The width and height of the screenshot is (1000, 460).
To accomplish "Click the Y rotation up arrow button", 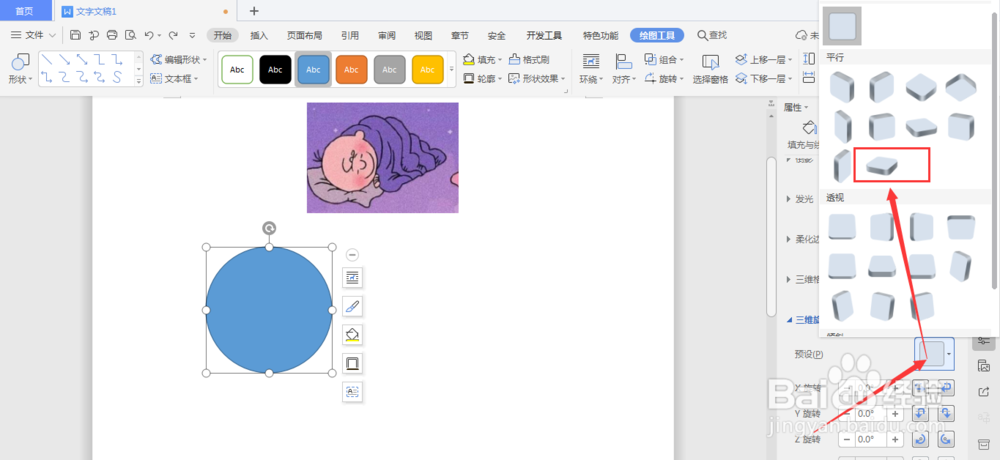I will [920, 413].
